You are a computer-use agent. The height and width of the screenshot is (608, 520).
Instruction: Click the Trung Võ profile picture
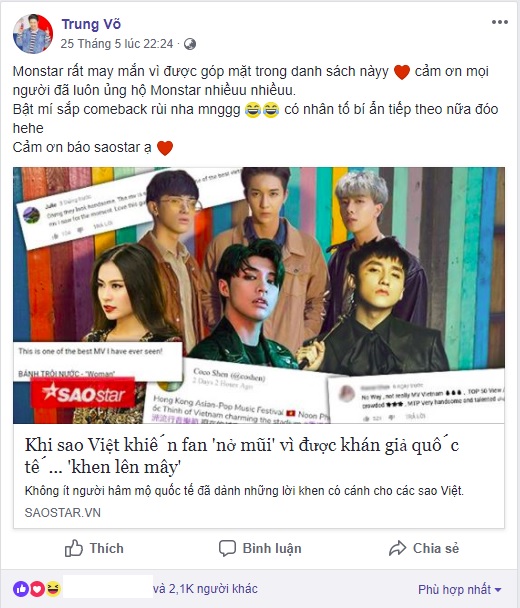[33, 34]
